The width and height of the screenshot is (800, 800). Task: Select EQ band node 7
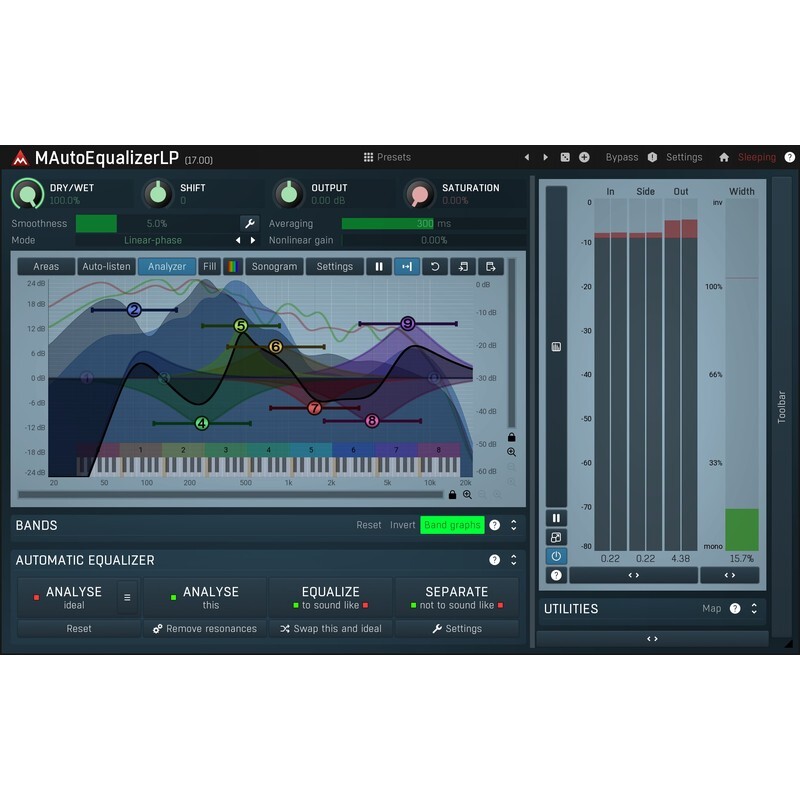tap(315, 408)
